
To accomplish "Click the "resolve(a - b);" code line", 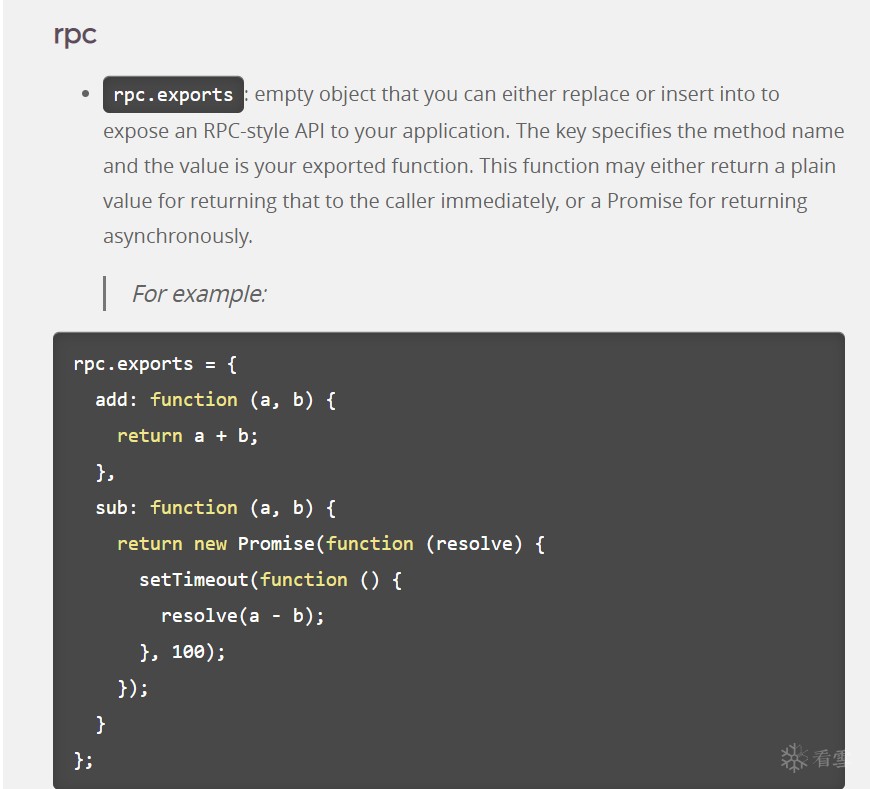I will [x=242, y=615].
